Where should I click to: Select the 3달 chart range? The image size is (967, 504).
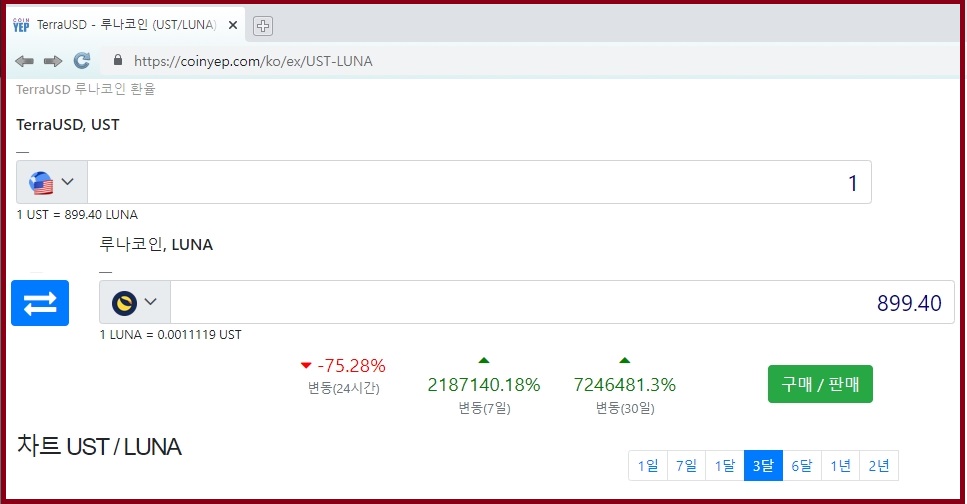point(763,466)
